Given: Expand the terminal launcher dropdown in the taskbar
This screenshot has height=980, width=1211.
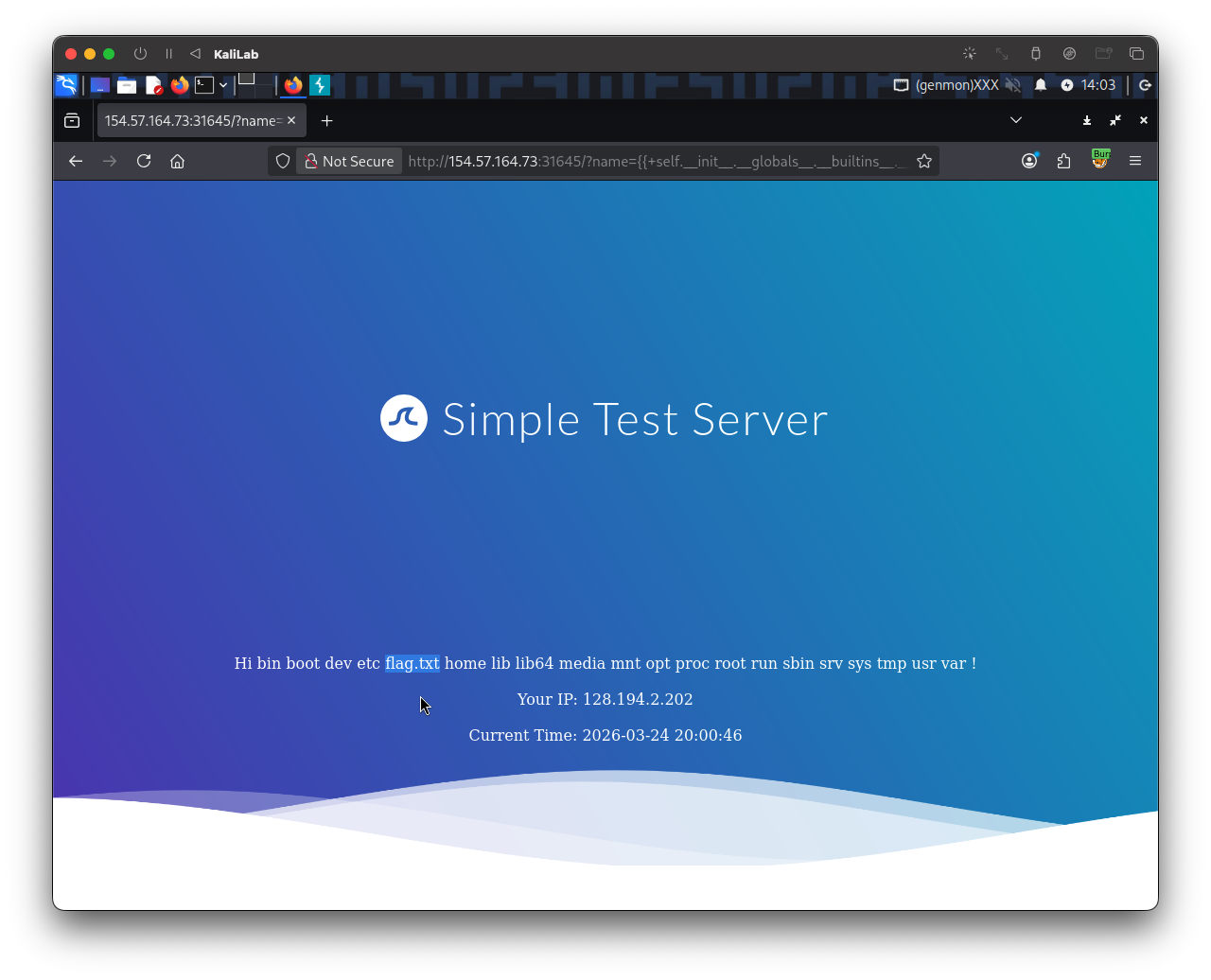Looking at the screenshot, I should [x=223, y=85].
